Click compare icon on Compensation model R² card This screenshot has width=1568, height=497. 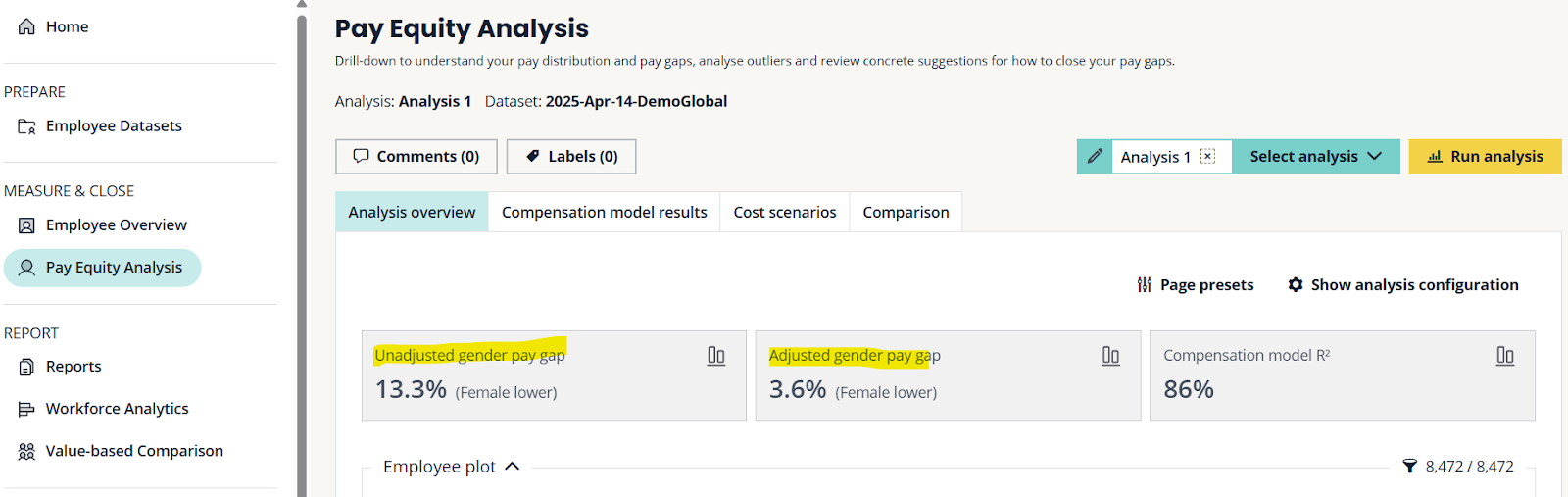pyautogui.click(x=1504, y=356)
